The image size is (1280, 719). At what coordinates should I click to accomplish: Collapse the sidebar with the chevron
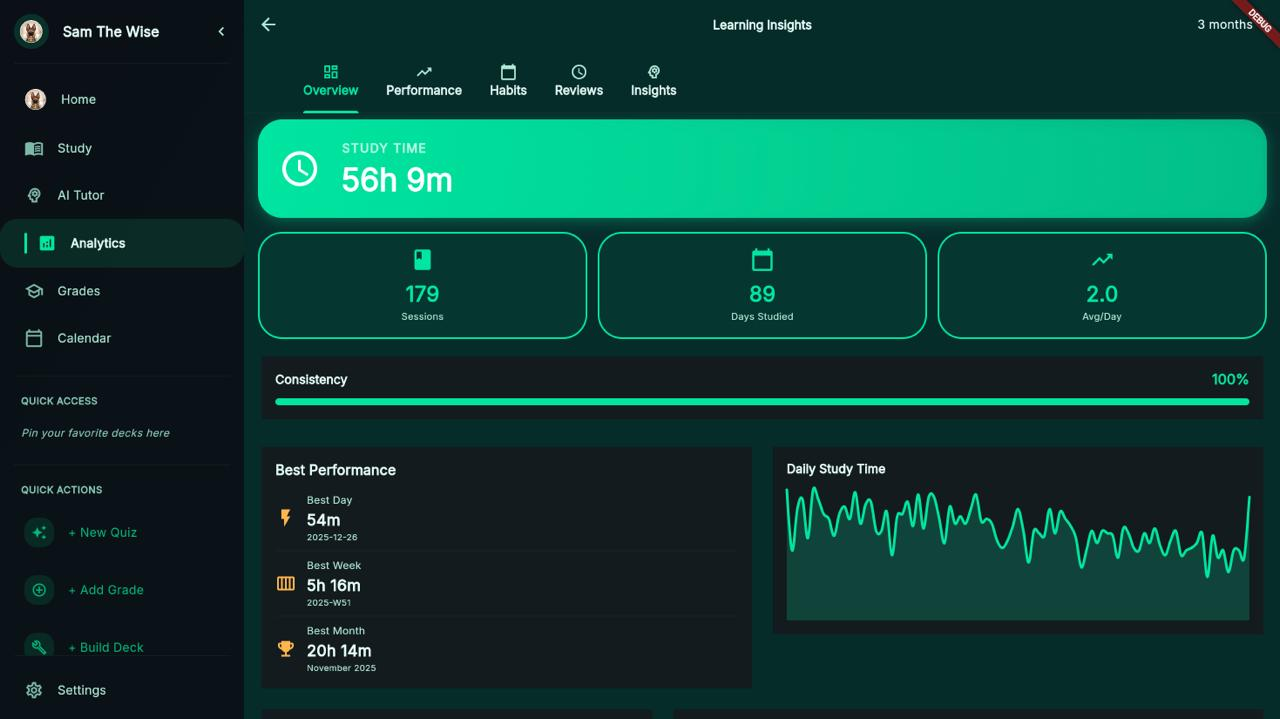221,31
